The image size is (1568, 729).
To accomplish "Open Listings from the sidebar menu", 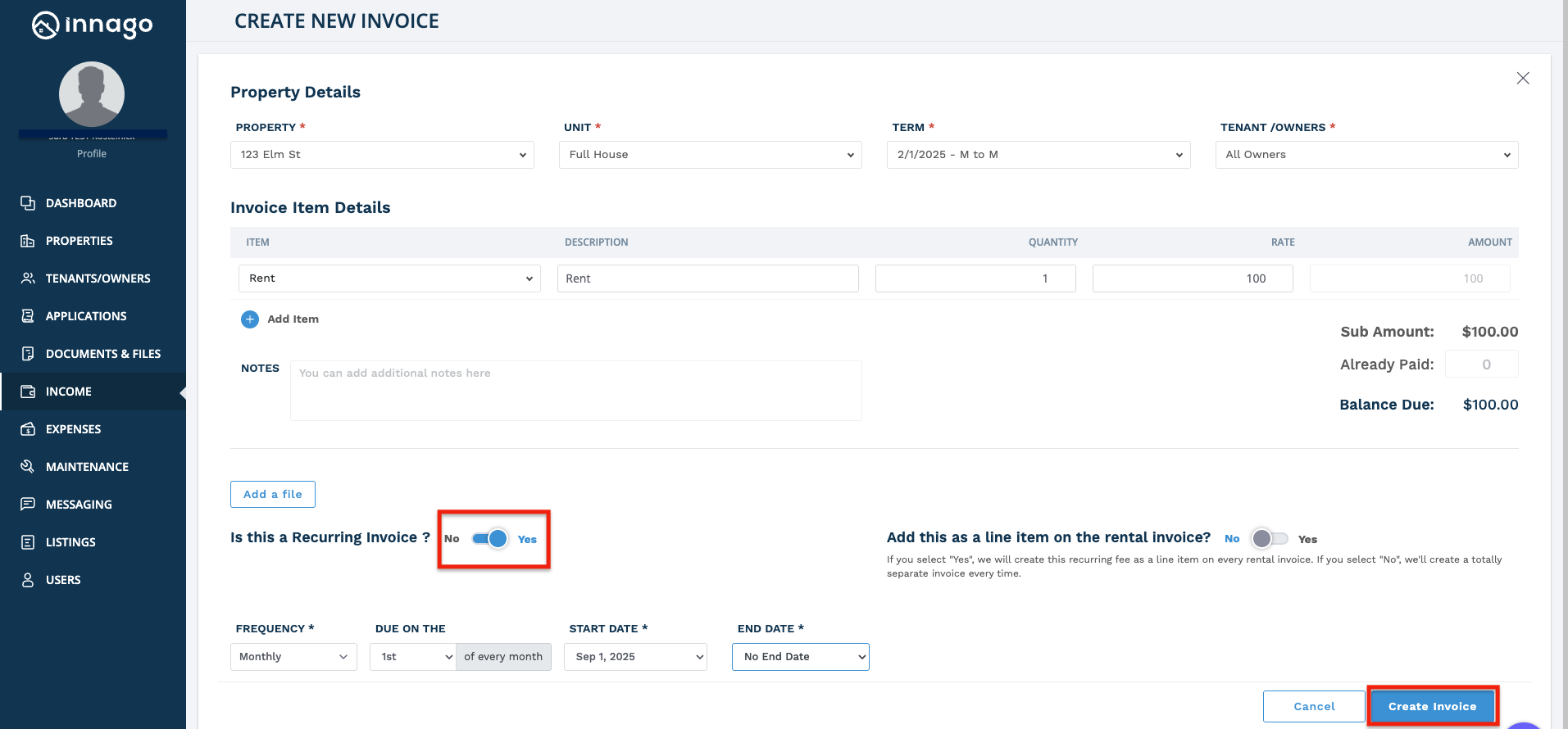I will [x=70, y=542].
